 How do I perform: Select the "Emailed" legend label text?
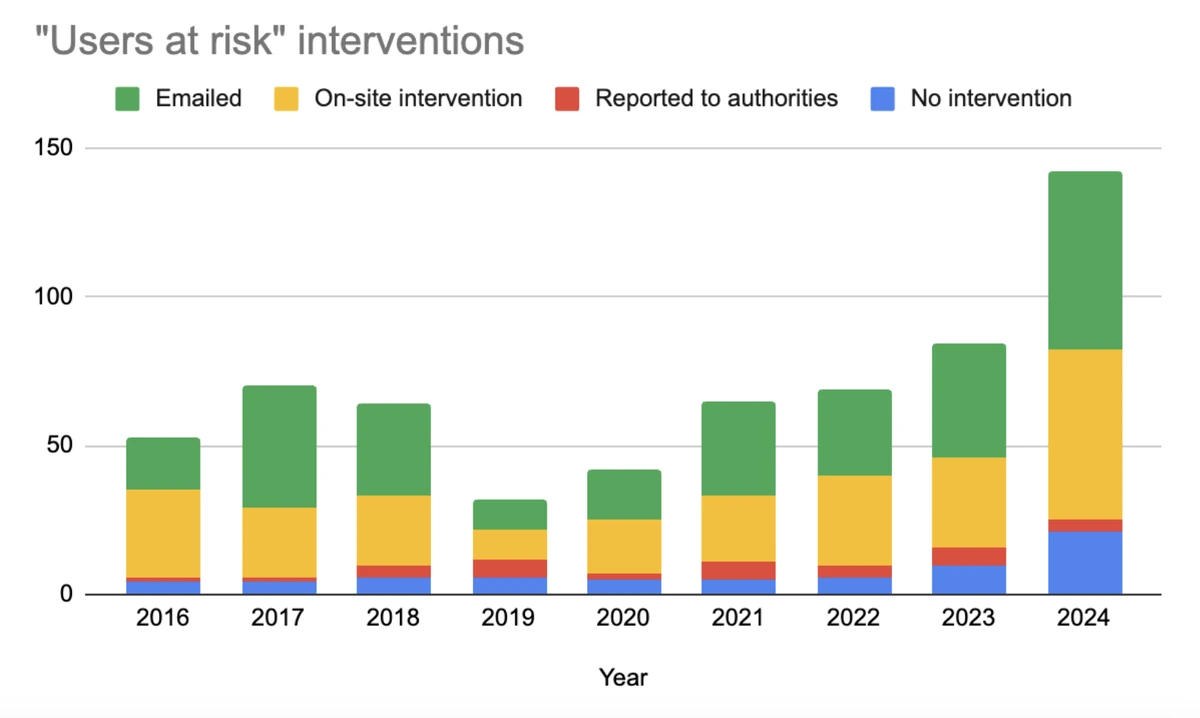tap(198, 98)
